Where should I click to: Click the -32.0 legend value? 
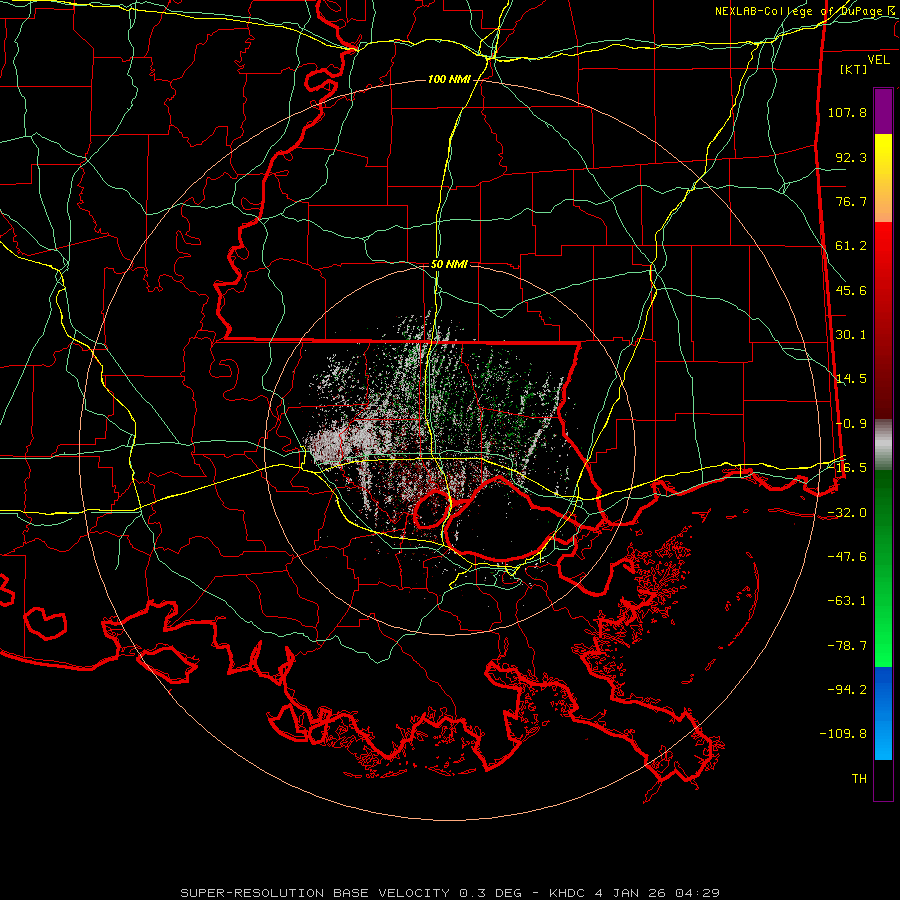tap(847, 513)
